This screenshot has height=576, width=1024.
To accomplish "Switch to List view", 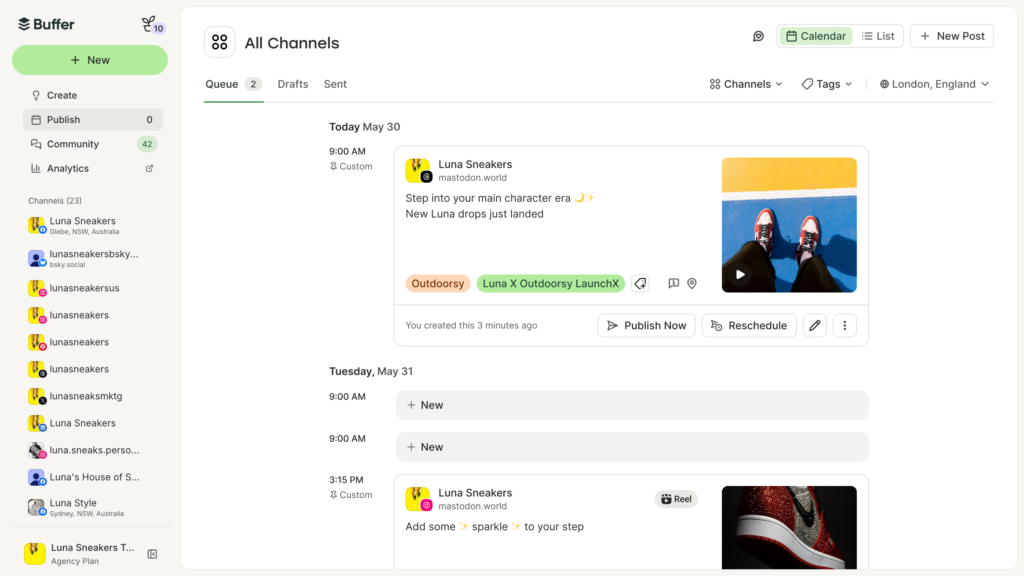I will [878, 36].
